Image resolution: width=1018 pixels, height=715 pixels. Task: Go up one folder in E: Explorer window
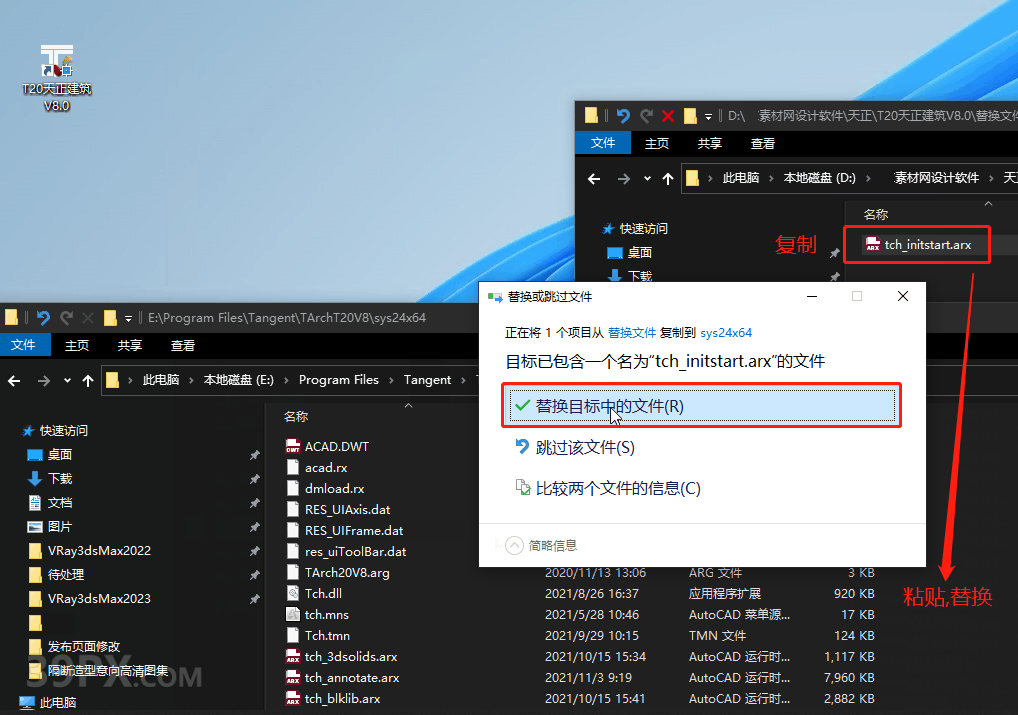click(88, 381)
